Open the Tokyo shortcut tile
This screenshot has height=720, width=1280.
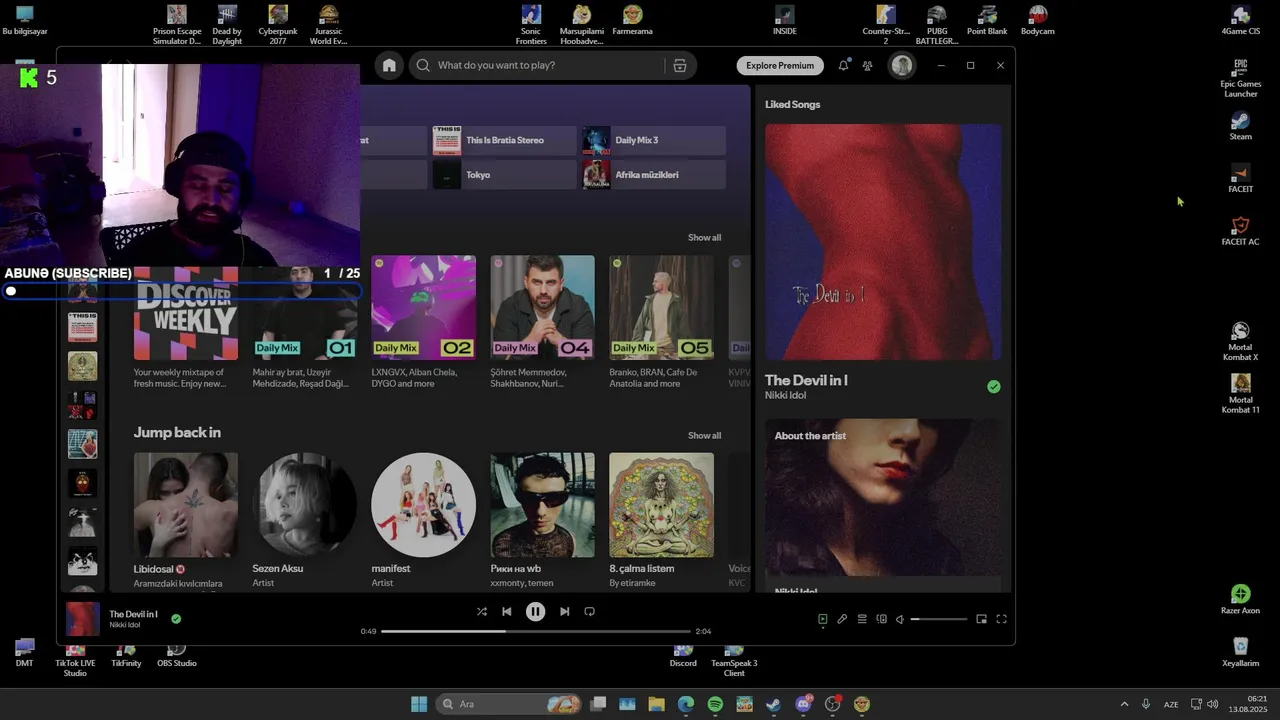click(504, 175)
